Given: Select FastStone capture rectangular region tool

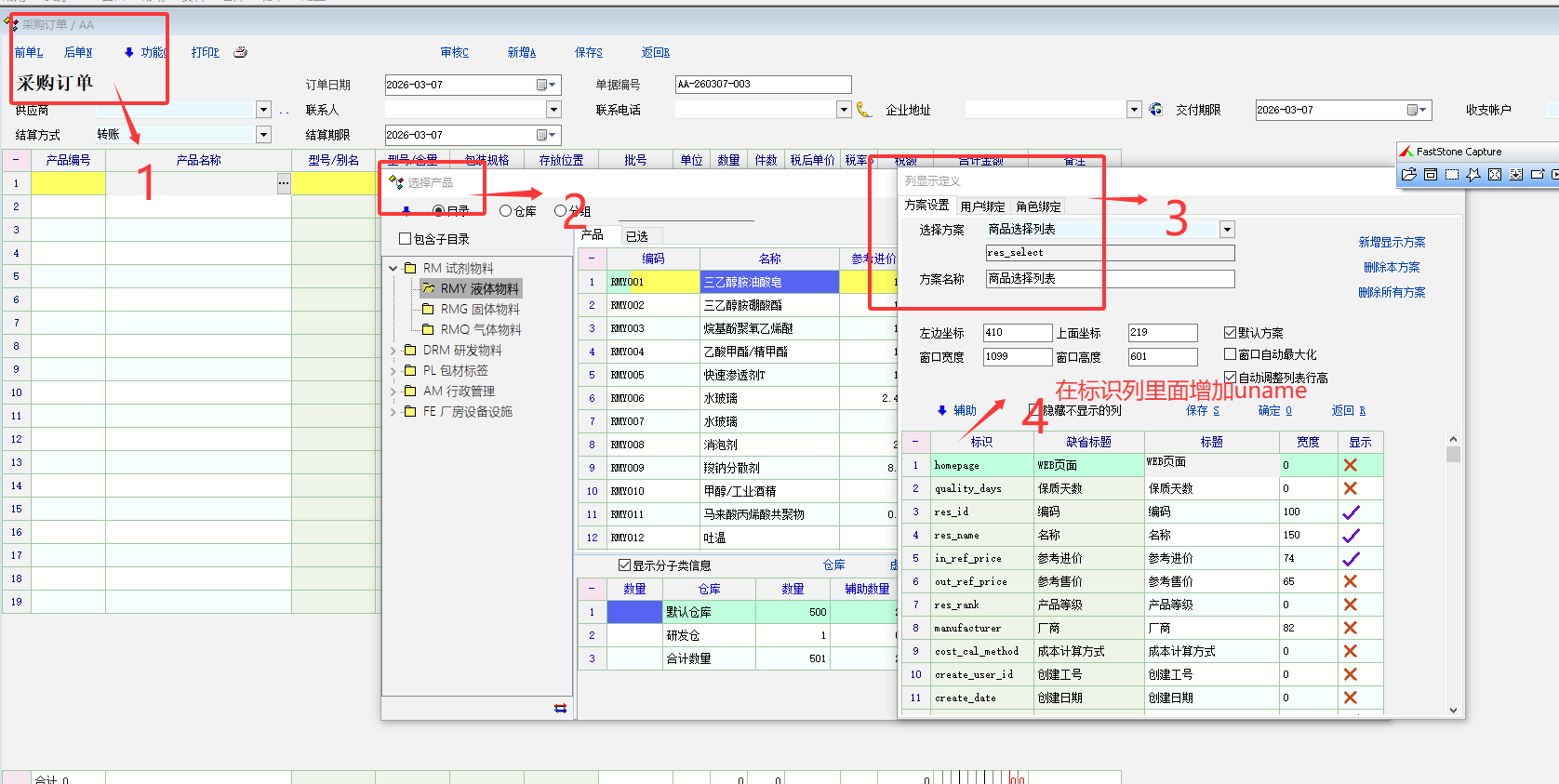Looking at the screenshot, I should click(x=1451, y=174).
